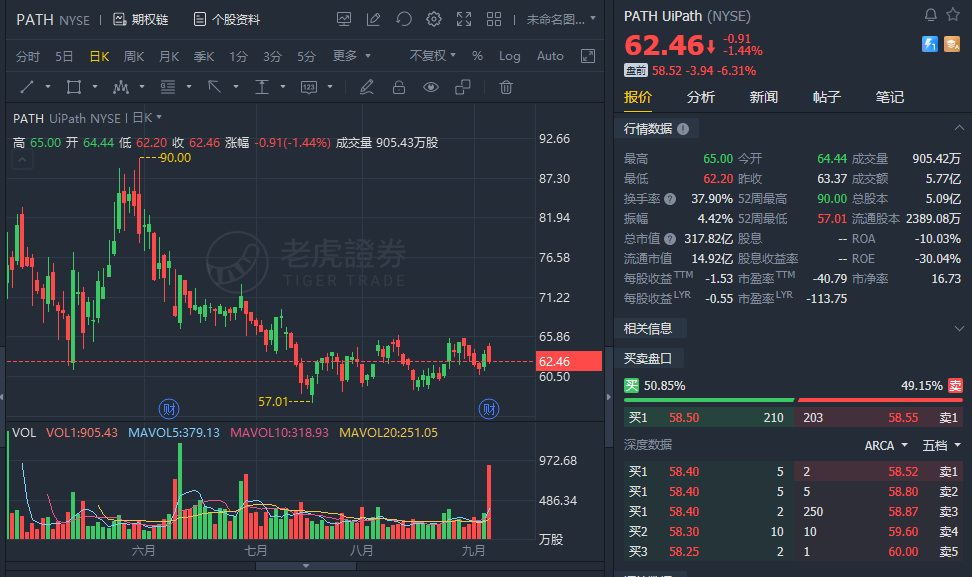972x577 pixels.
Task: Select the wave pattern drawing tool
Action: pos(121,87)
